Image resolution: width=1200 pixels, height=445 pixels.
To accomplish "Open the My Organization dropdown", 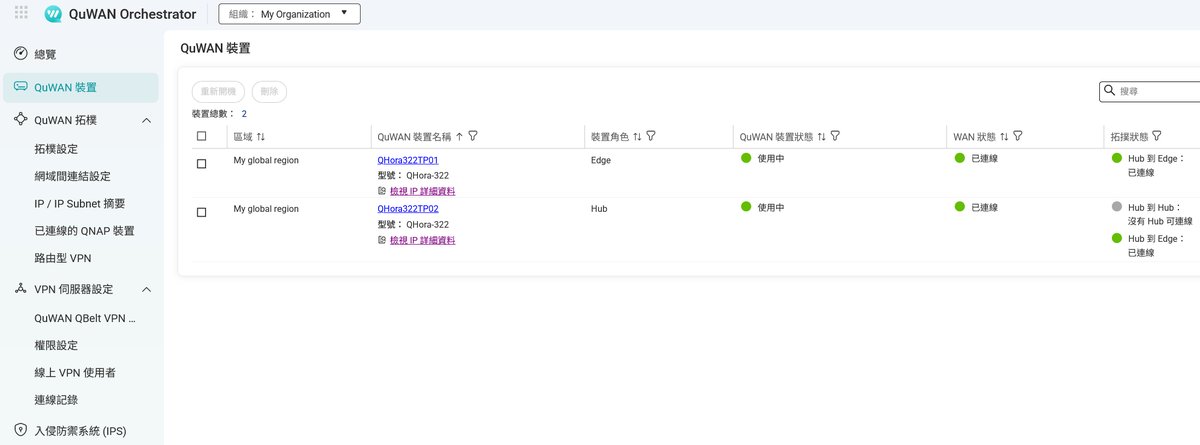I will click(289, 14).
